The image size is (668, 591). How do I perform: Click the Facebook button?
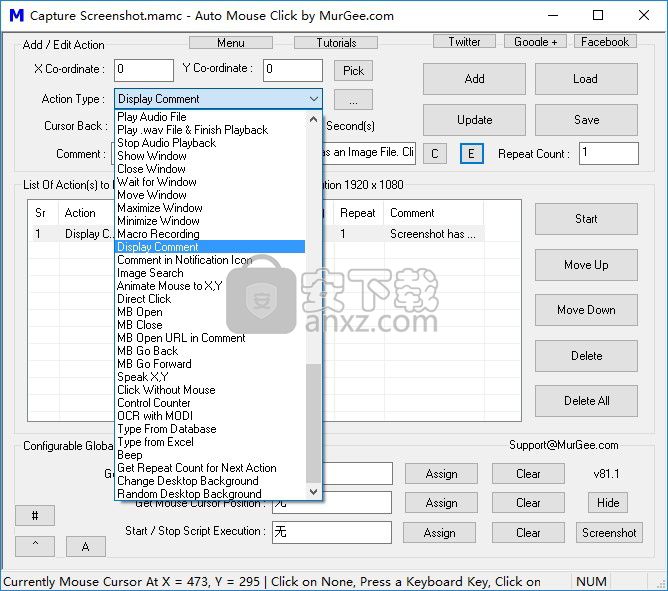[x=605, y=41]
